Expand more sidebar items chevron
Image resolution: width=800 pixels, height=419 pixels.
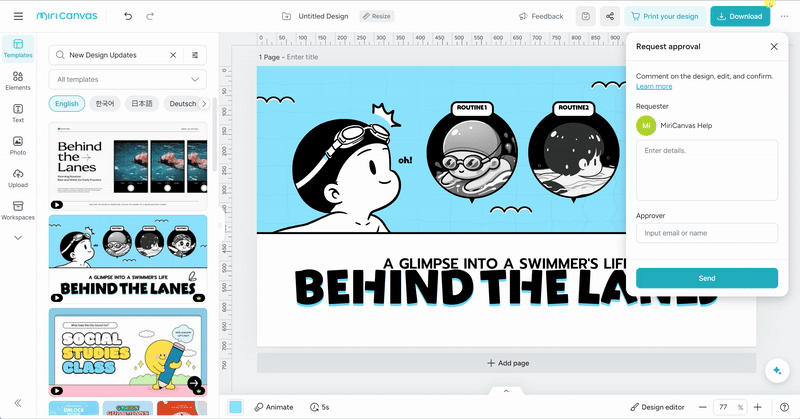click(18, 237)
